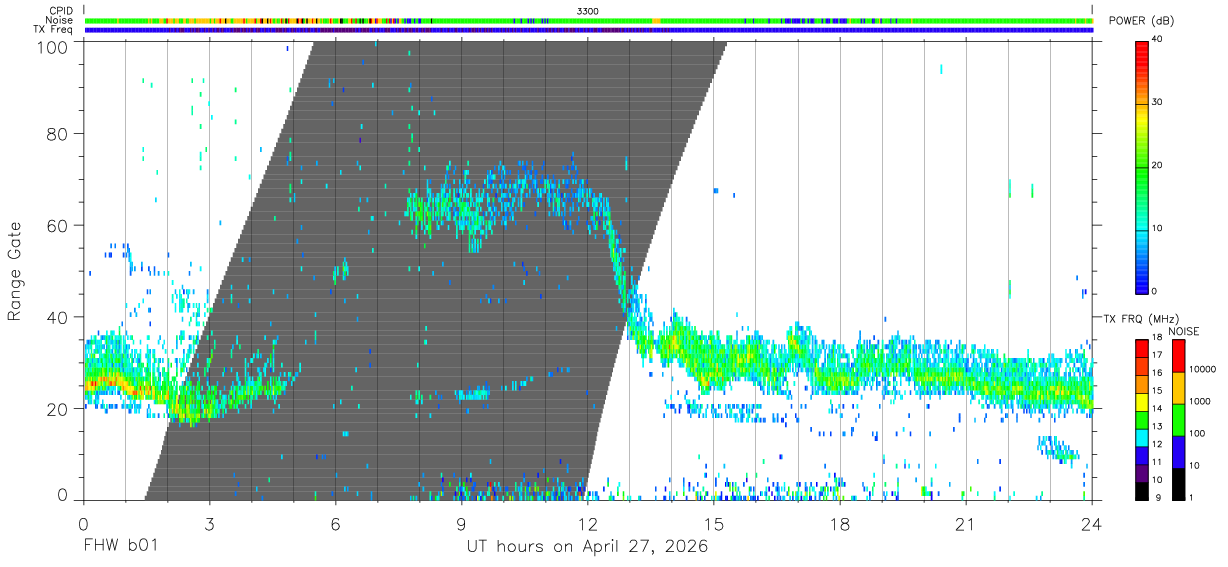This screenshot has width=1228, height=567.
Task: Click the CPID value 3300
Action: click(x=589, y=10)
